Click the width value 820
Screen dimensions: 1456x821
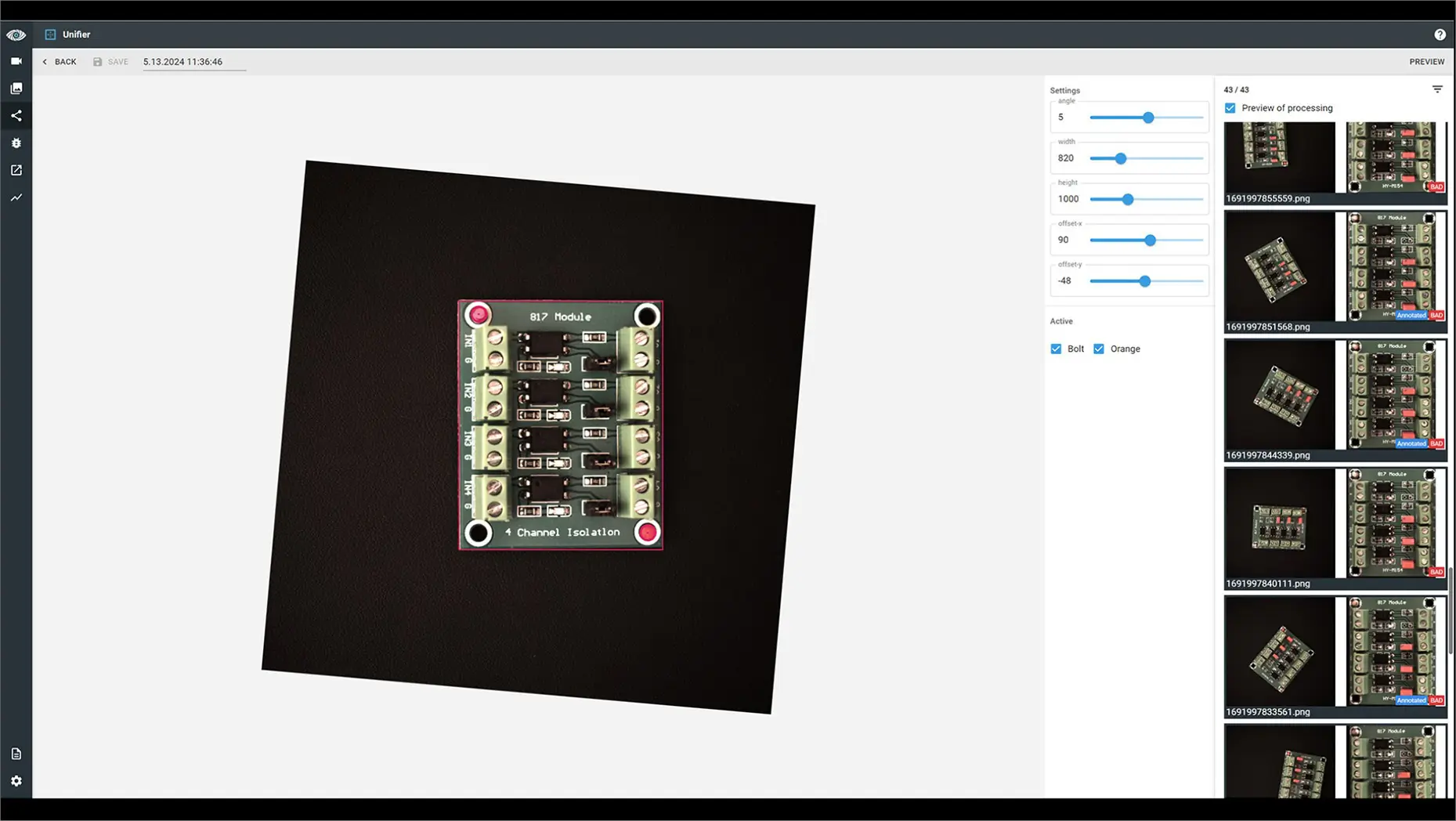[x=1066, y=158]
